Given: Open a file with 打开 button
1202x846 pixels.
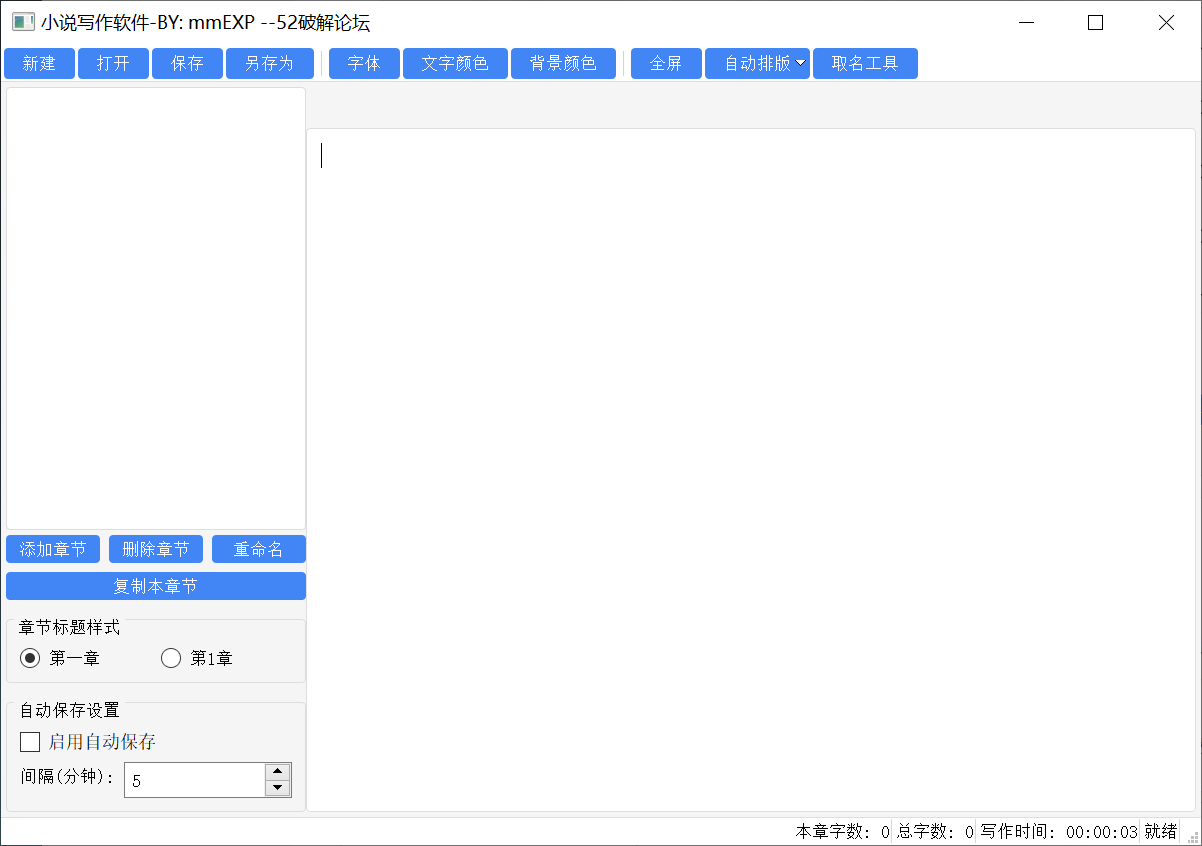Looking at the screenshot, I should [x=113, y=64].
